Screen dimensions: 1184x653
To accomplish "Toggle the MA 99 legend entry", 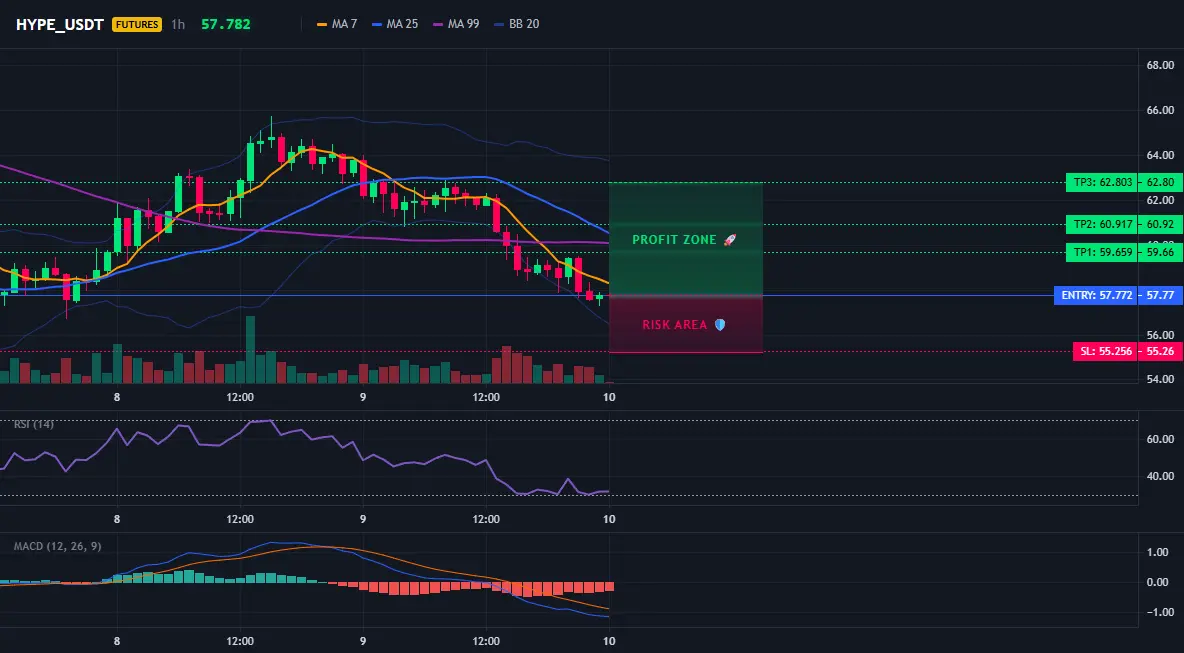I will coord(456,24).
